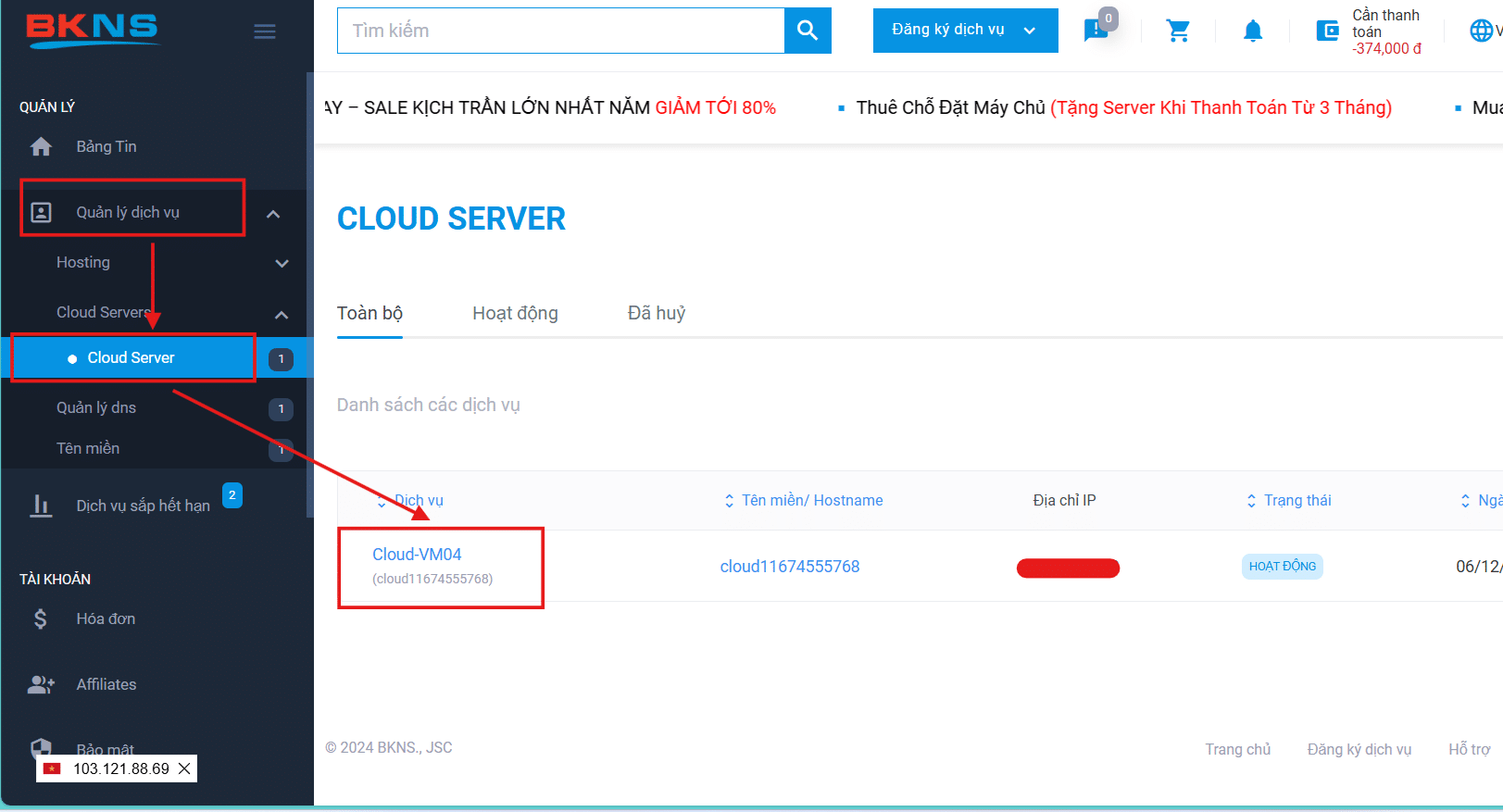This screenshot has height=812, width=1503.
Task: Expand the Hosting submenu chevron
Action: point(282,264)
